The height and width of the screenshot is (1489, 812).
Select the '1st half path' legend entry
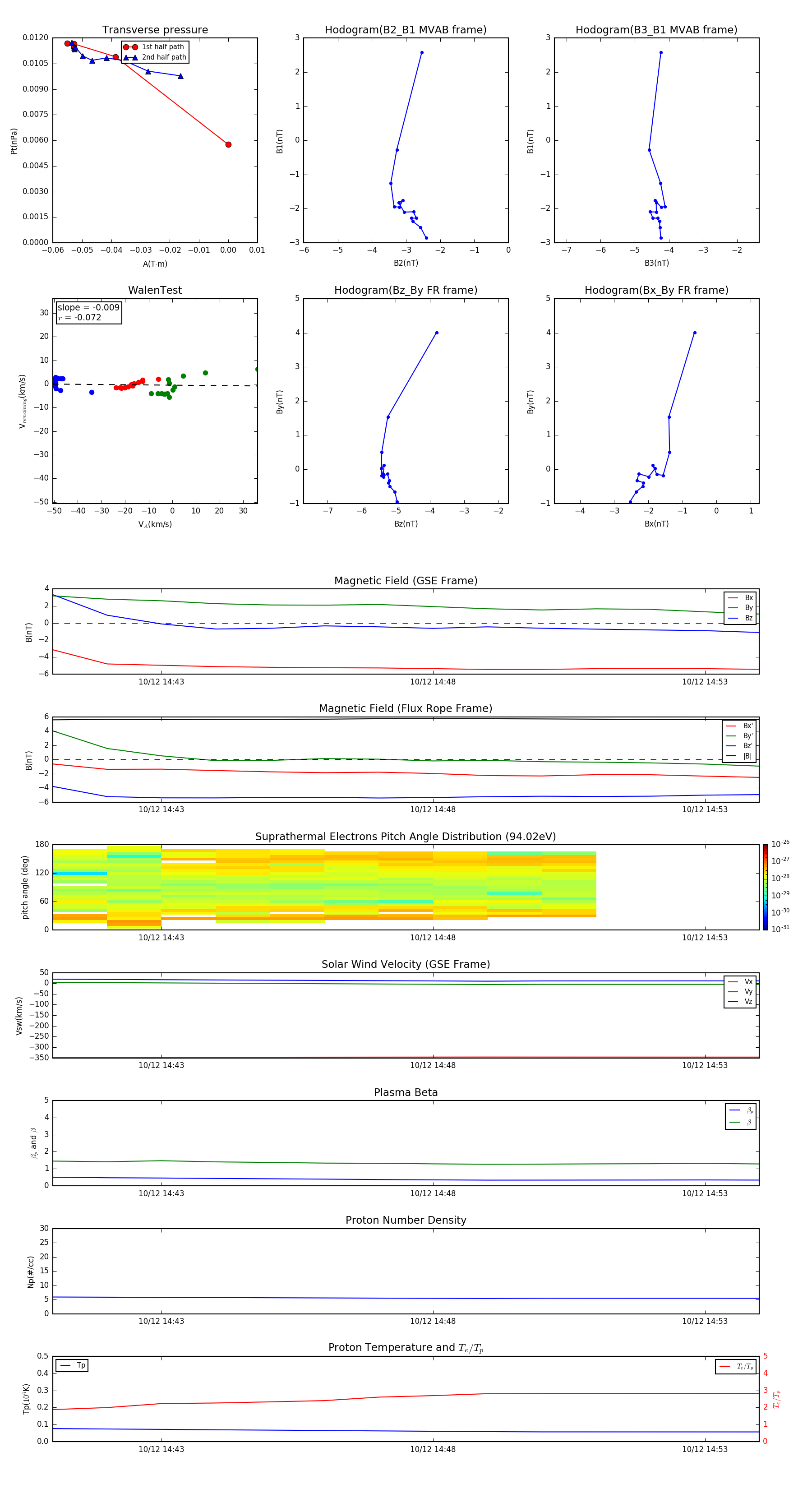tap(154, 47)
